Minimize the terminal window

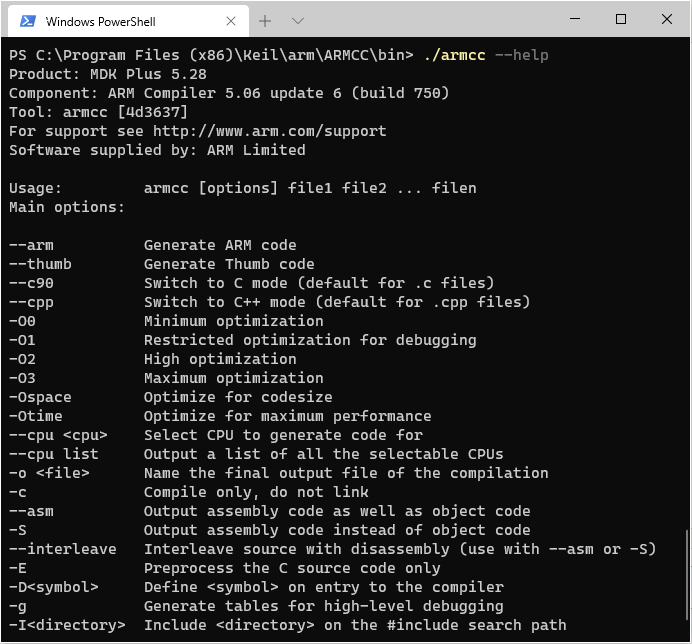pyautogui.click(x=575, y=19)
